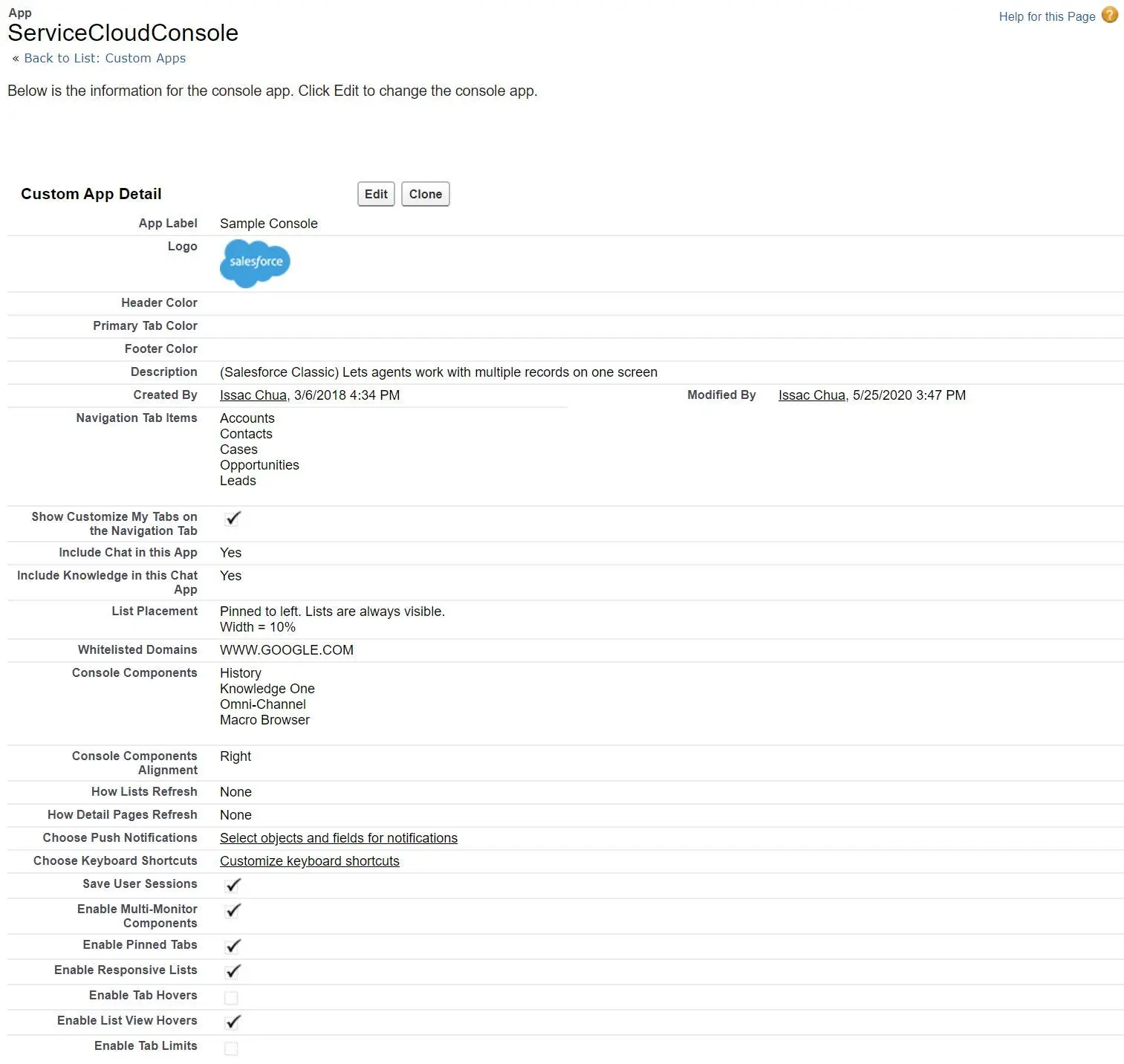Toggle the Enable Pinned Tabs checkmark
1124x1064 pixels.
click(x=233, y=946)
